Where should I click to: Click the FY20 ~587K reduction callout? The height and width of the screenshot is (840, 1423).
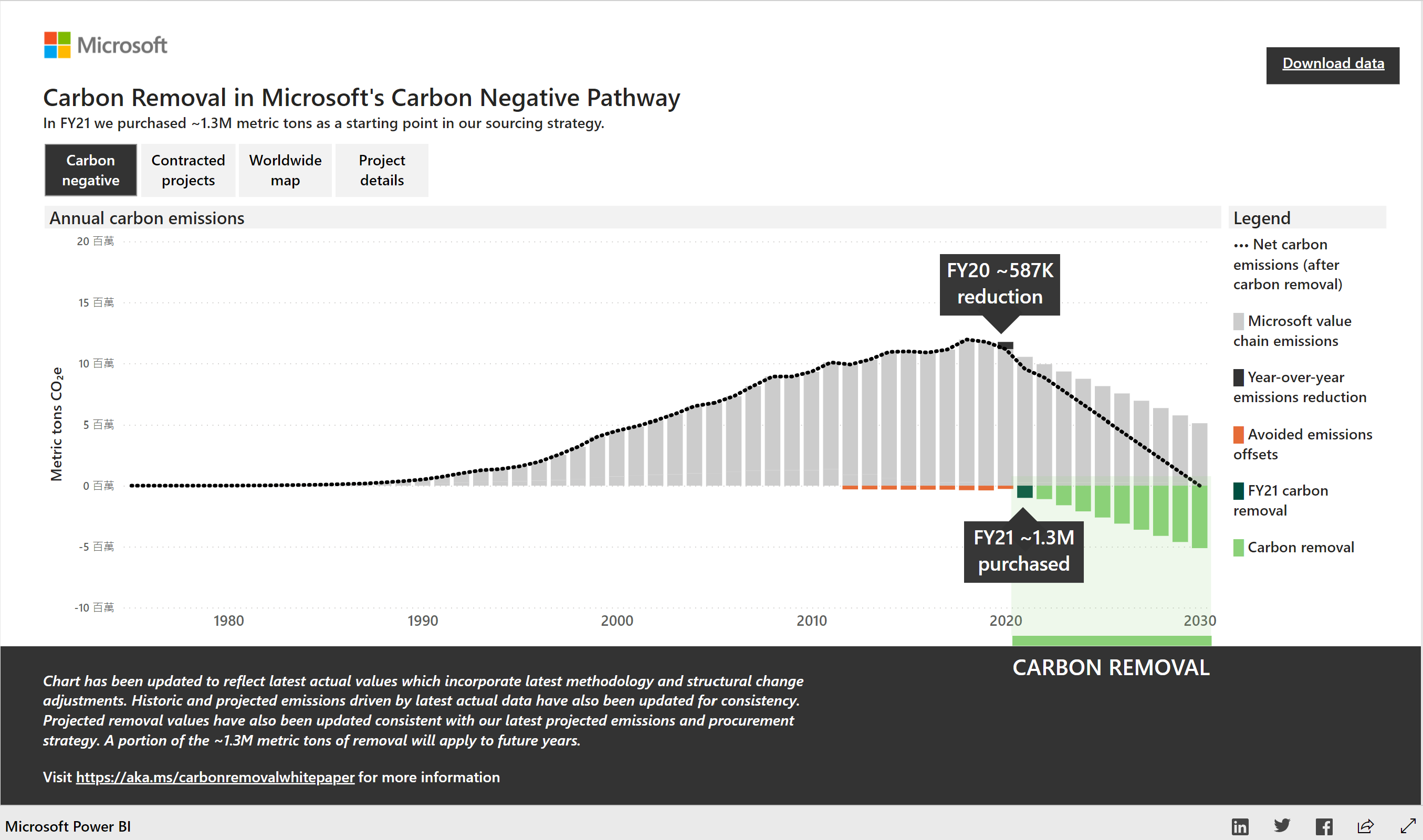coord(1000,284)
